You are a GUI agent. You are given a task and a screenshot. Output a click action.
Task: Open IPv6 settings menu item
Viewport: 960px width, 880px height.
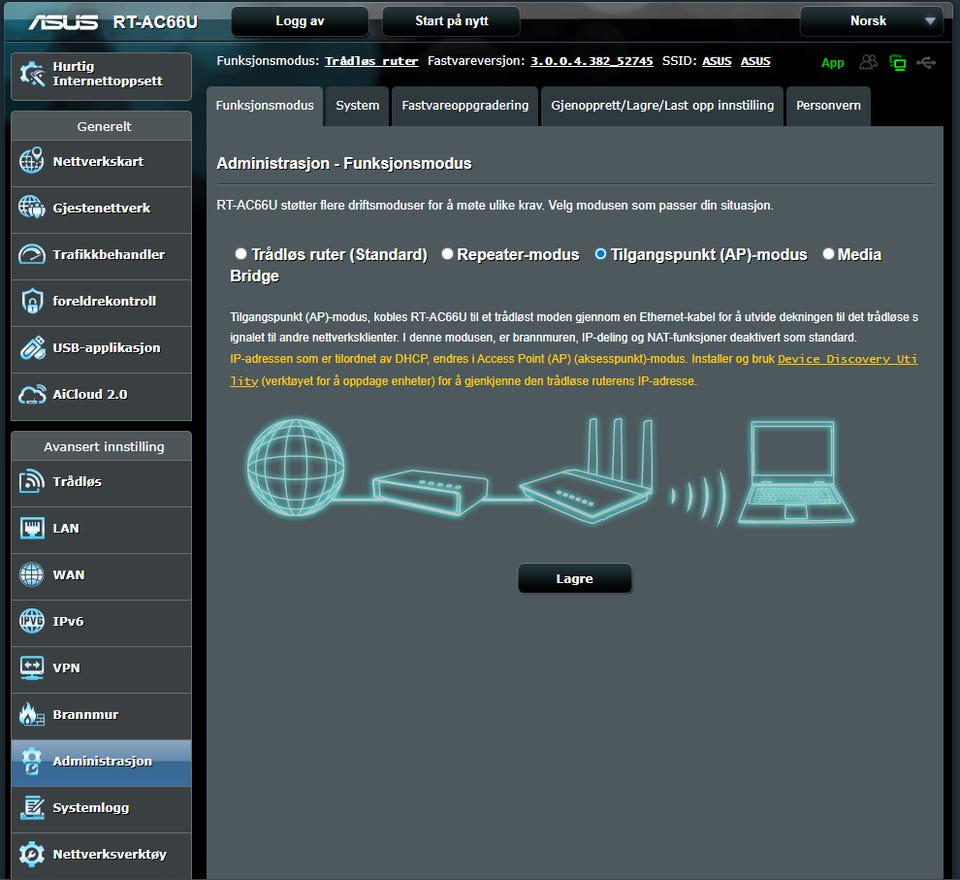click(102, 622)
